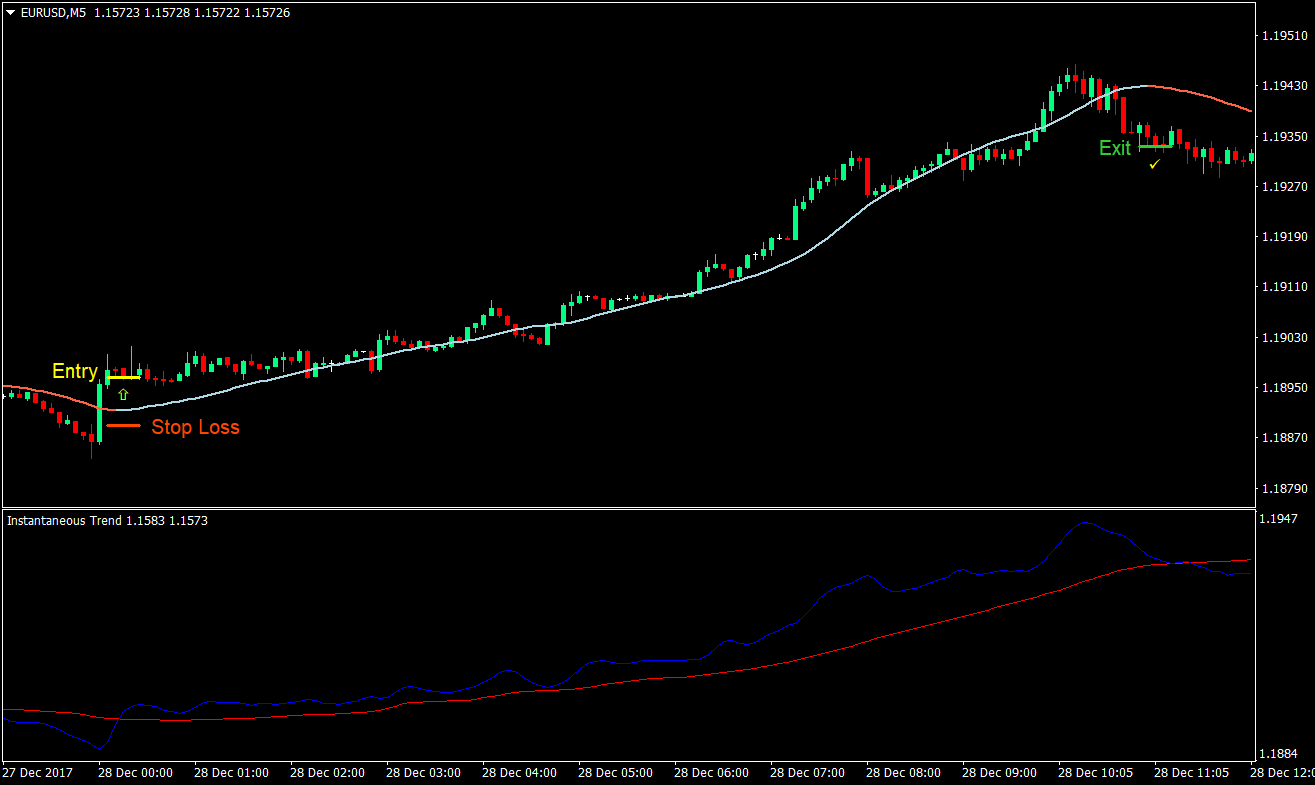1315x785 pixels.
Task: Click the yellow checkmark symbol below Exit
Action: tap(1153, 165)
